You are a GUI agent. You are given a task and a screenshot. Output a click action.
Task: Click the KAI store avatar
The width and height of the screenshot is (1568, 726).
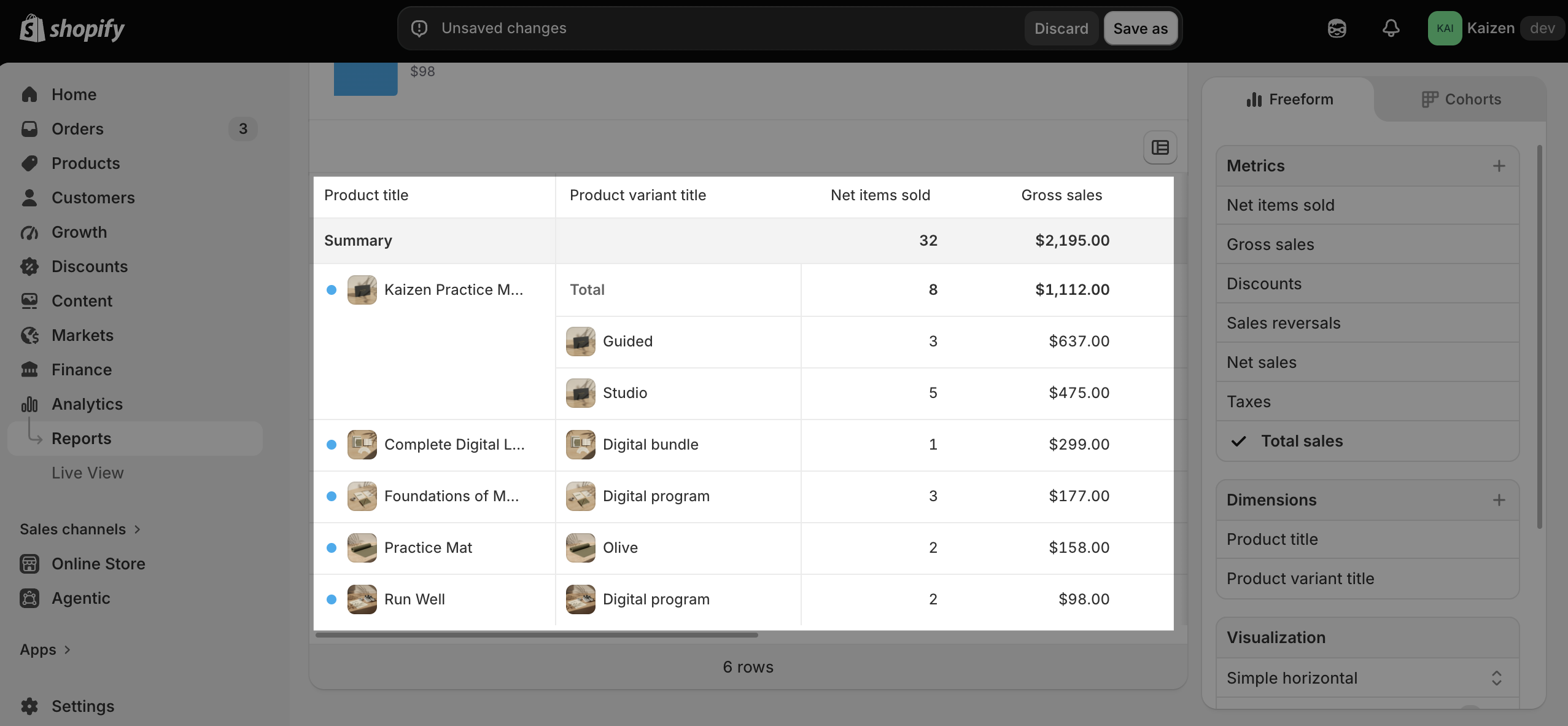(1445, 28)
